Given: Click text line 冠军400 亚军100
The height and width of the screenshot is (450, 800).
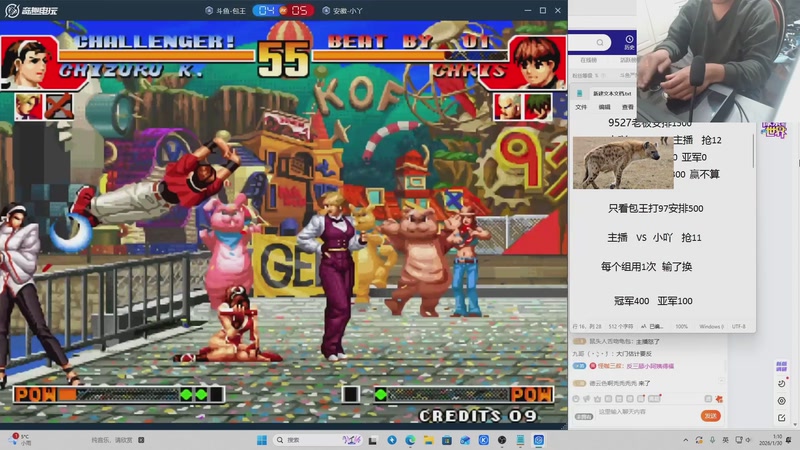Looking at the screenshot, I should click(653, 301).
